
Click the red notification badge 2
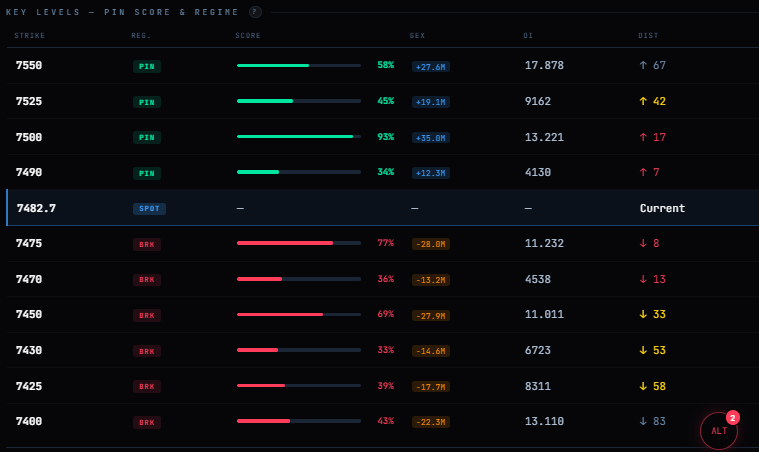click(732, 418)
